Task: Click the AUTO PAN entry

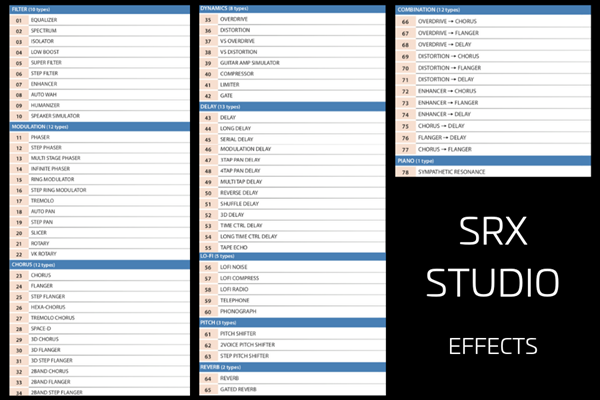Action: 99,212
